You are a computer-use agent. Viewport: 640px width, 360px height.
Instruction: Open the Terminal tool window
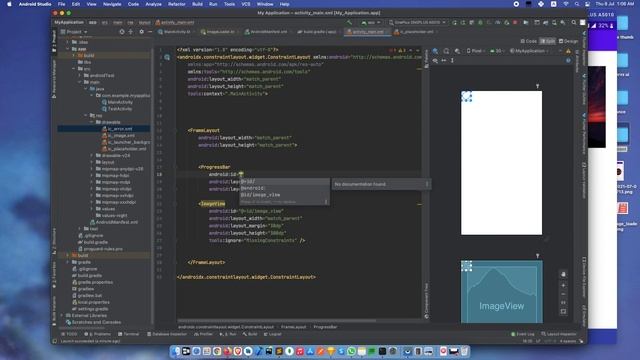(x=129, y=334)
